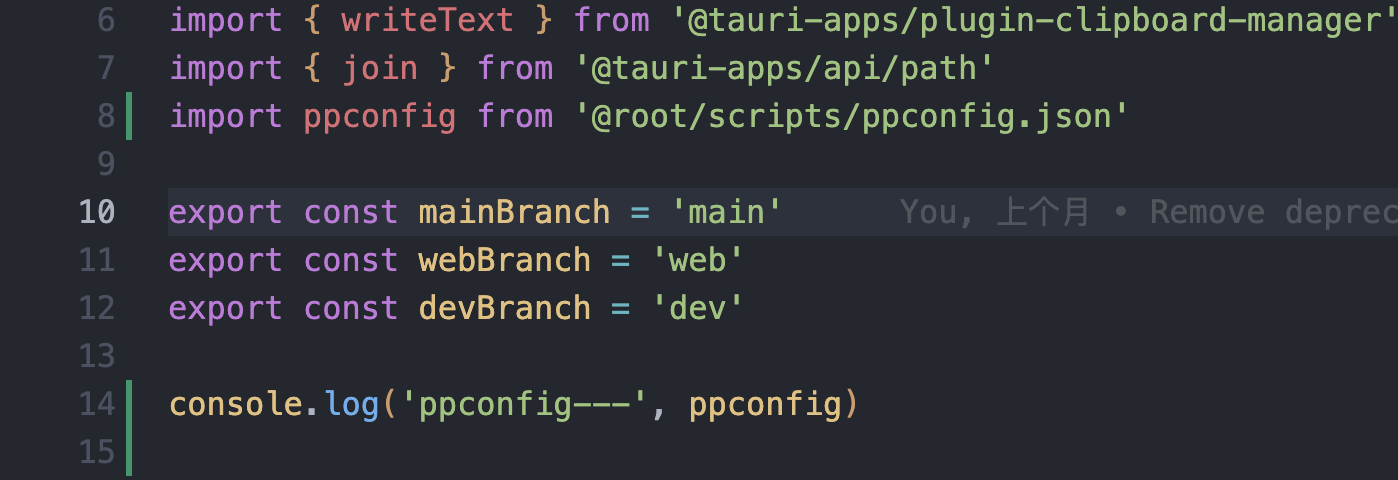Screen dimensions: 1398x480
Task: Click line number 12 in the gutter
Action: click(97, 308)
